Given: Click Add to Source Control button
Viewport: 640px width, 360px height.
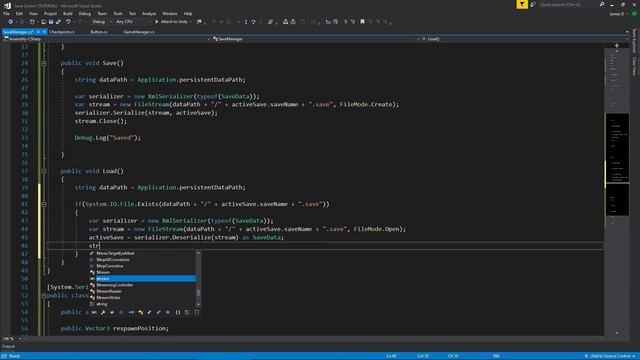Looking at the screenshot, I should (611, 356).
